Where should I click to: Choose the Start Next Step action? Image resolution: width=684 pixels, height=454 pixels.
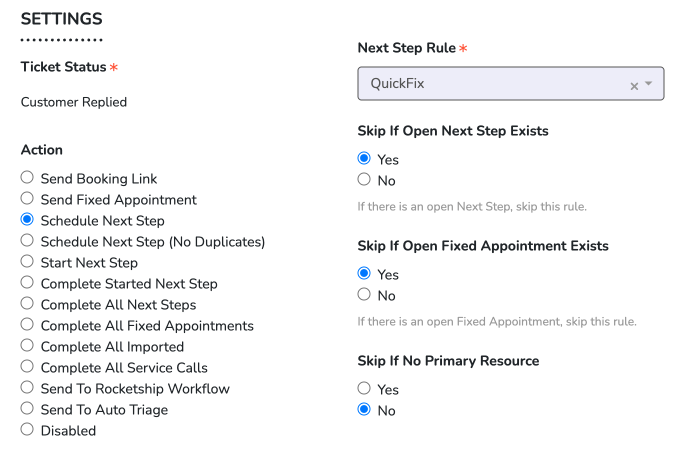click(27, 262)
